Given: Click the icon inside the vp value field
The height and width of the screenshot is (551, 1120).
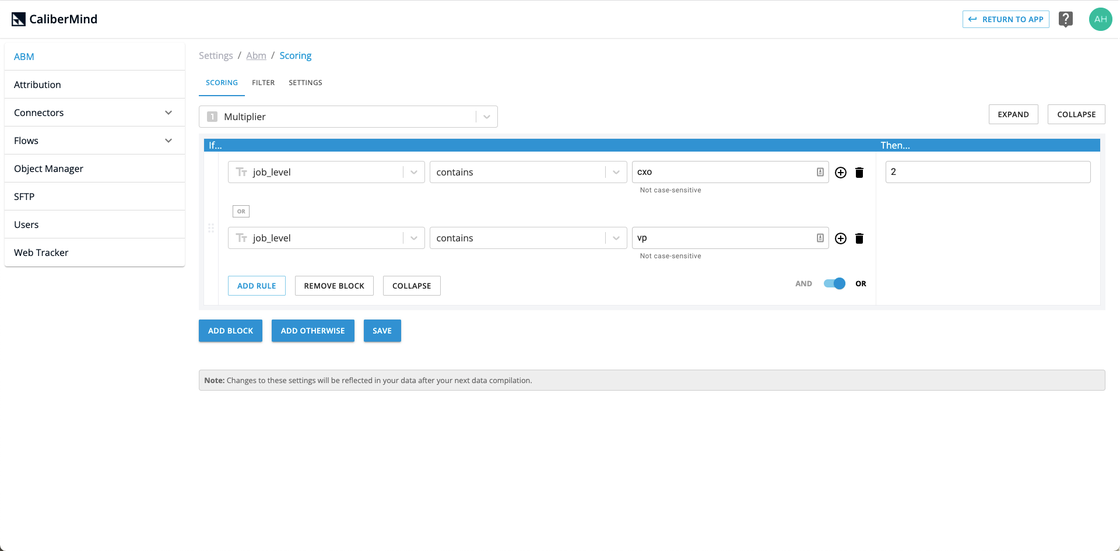Looking at the screenshot, I should [x=820, y=238].
